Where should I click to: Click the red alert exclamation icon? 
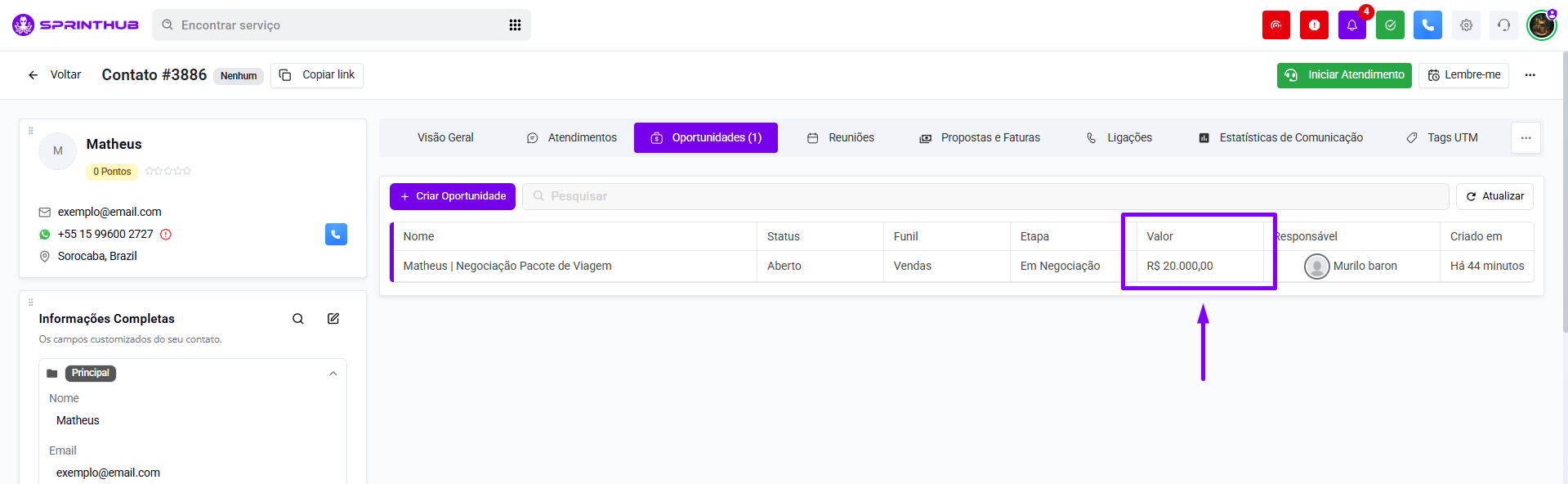(x=1314, y=25)
